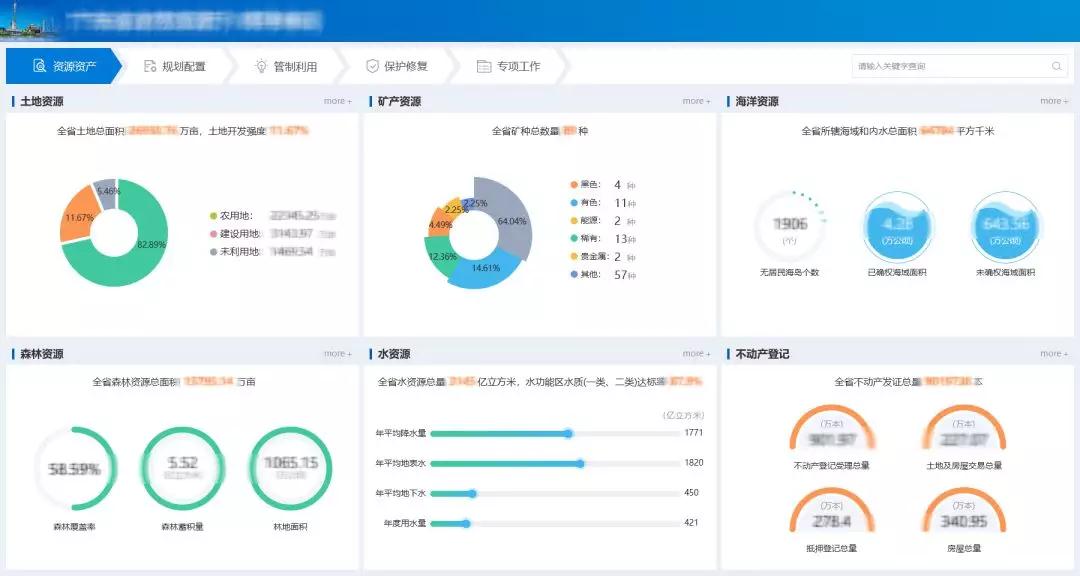Switch to the 专项工作 tab
This screenshot has height=576, width=1080.
tap(508, 66)
